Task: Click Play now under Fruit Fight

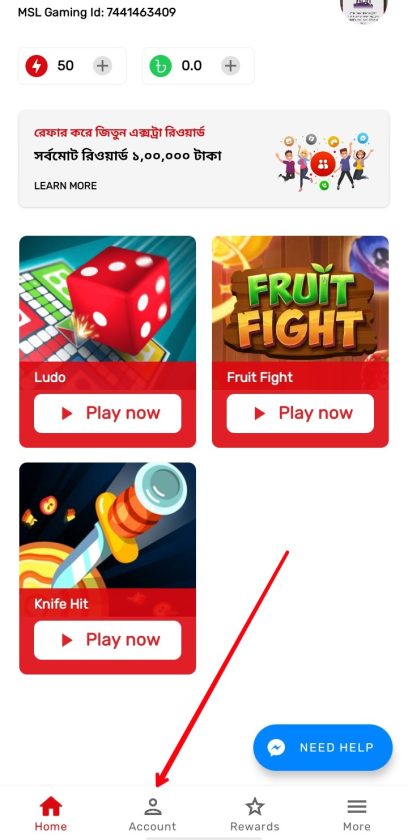Action: (x=300, y=413)
